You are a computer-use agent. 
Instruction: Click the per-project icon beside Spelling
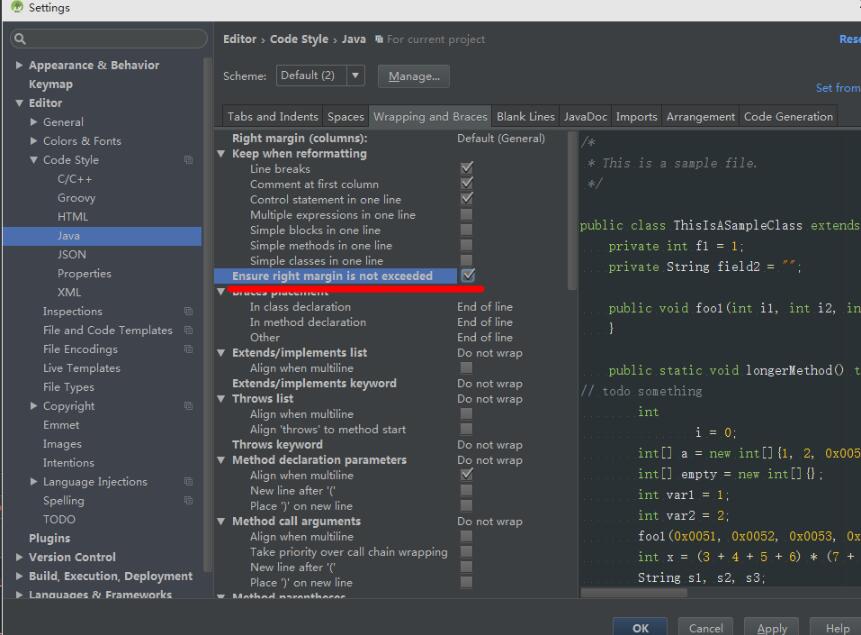click(x=187, y=500)
